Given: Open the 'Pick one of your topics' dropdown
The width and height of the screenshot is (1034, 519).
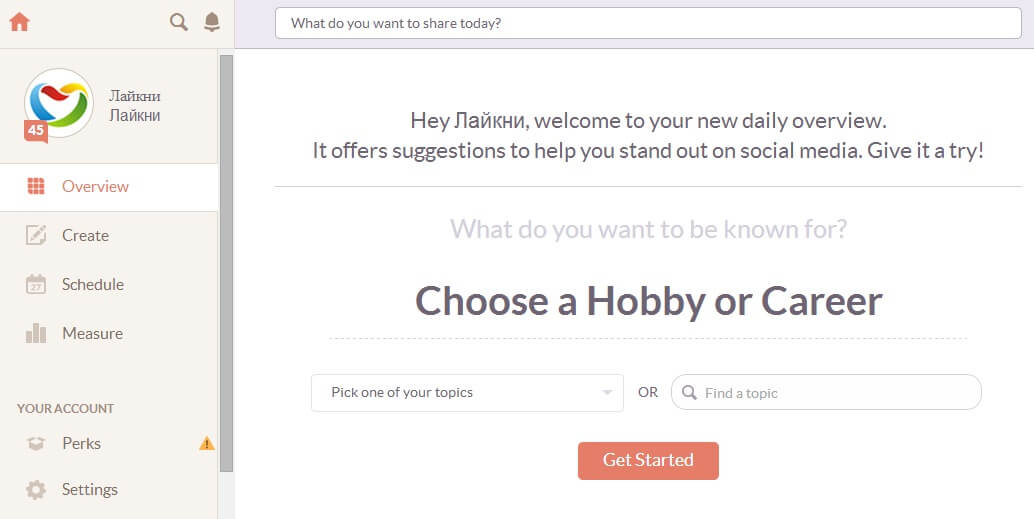Looking at the screenshot, I should tap(467, 392).
